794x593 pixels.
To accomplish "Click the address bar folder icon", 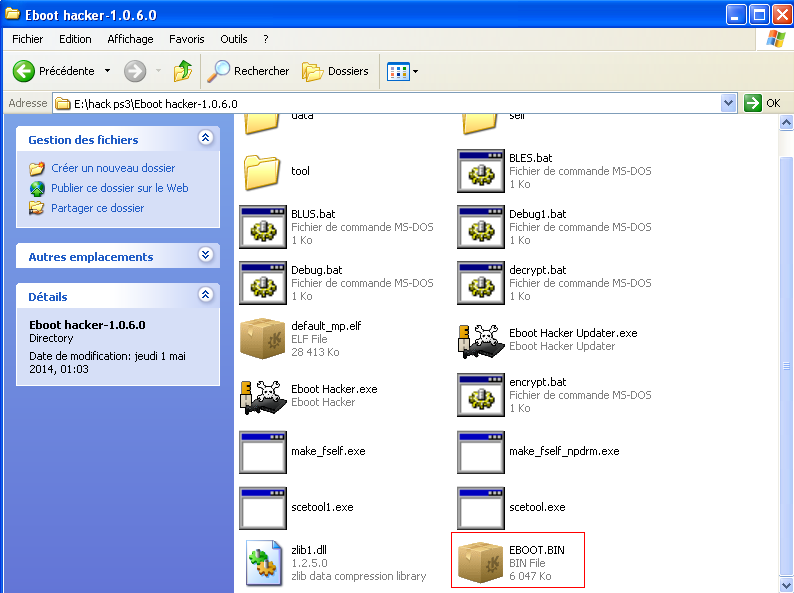I will (62, 104).
